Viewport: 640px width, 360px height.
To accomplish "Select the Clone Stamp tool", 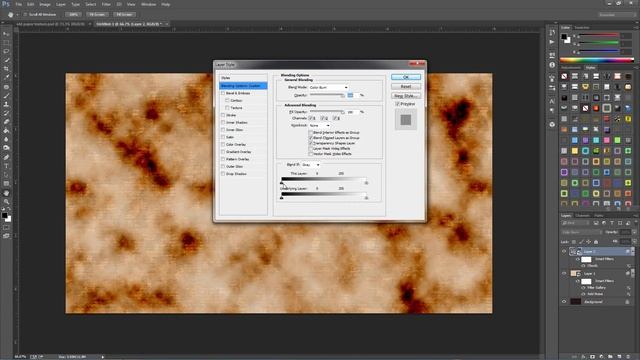I will [x=6, y=104].
